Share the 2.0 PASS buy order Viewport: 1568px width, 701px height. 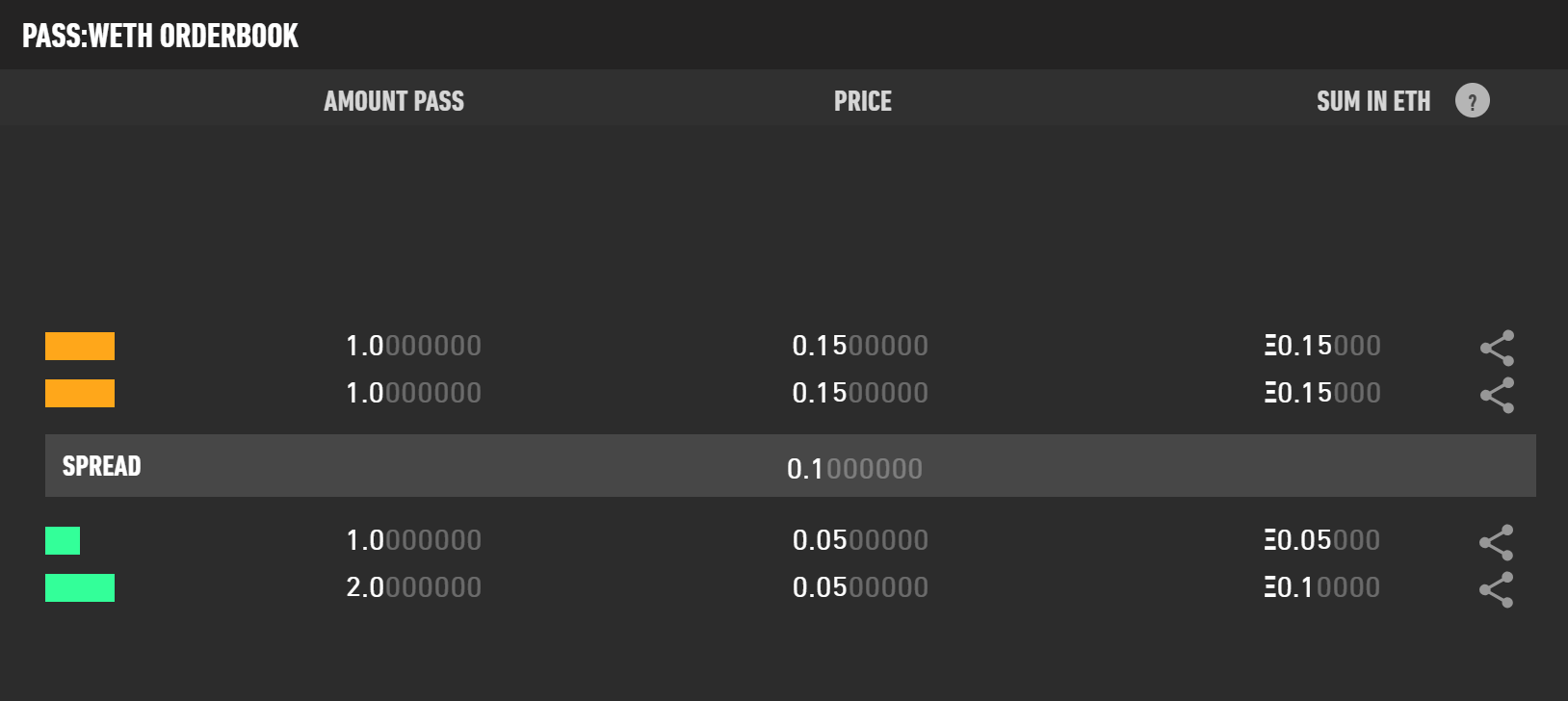(x=1496, y=589)
